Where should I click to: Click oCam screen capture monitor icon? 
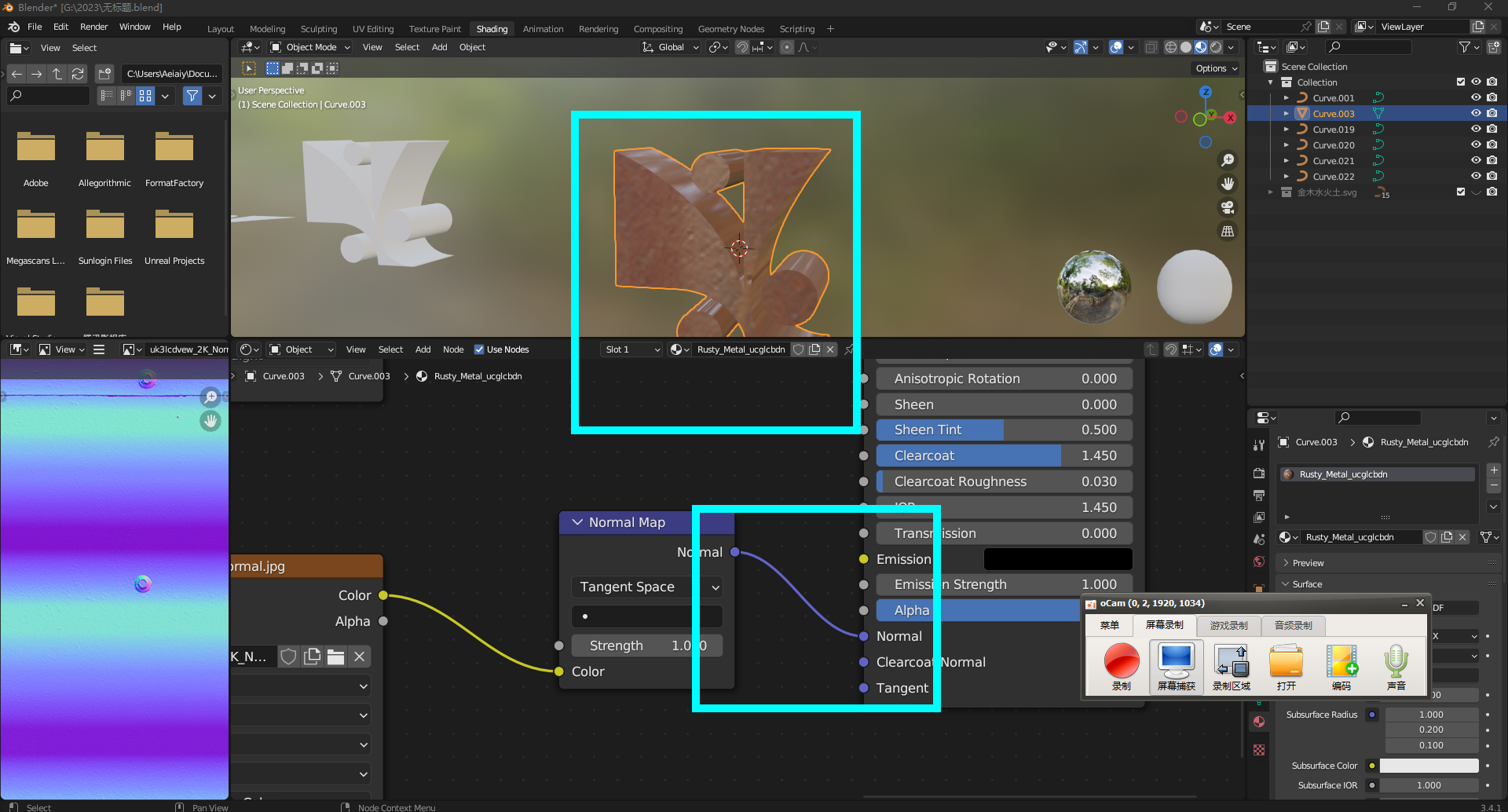[x=1177, y=667]
